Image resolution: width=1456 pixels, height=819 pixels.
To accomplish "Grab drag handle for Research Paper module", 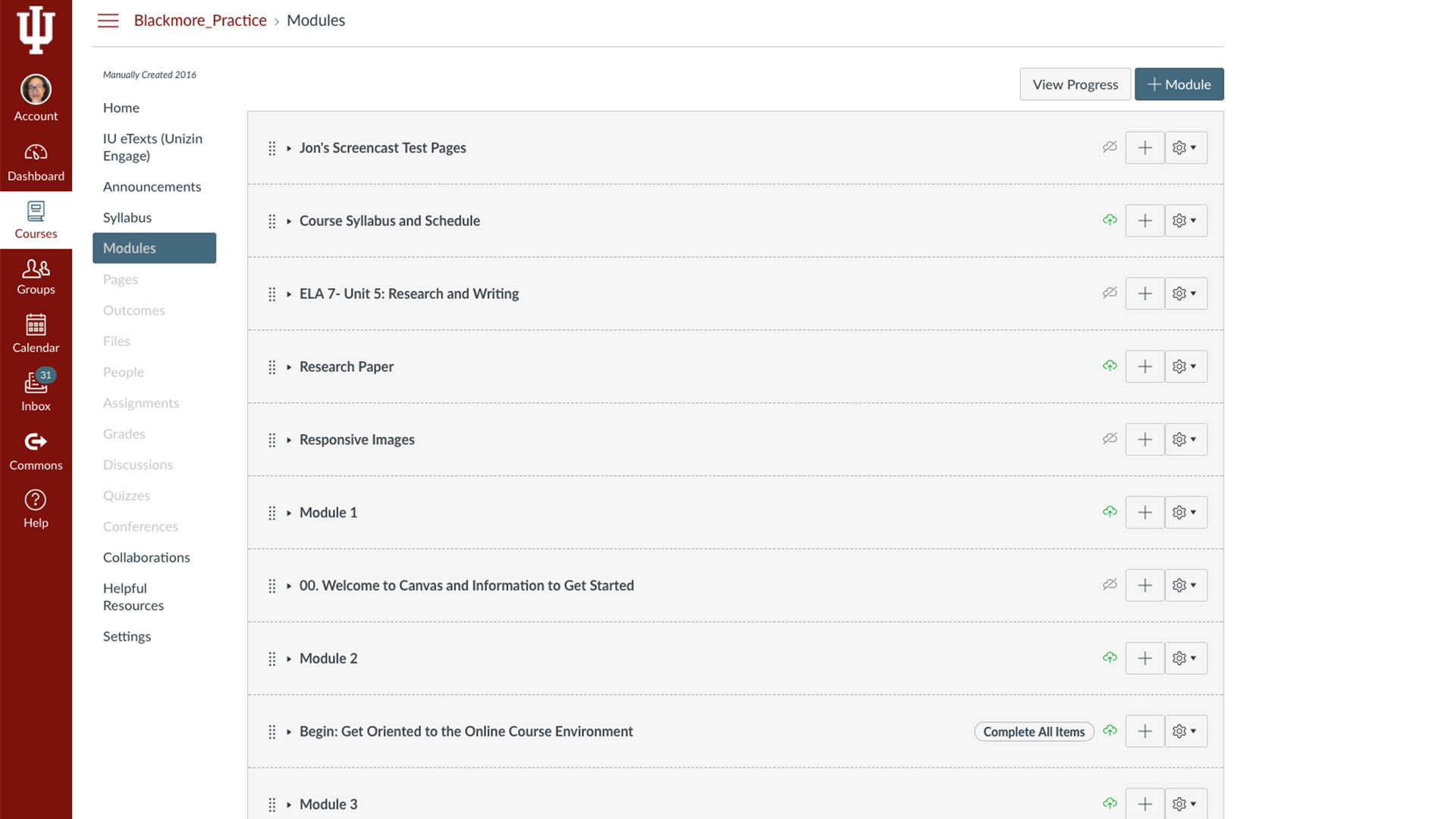I will coord(271,367).
